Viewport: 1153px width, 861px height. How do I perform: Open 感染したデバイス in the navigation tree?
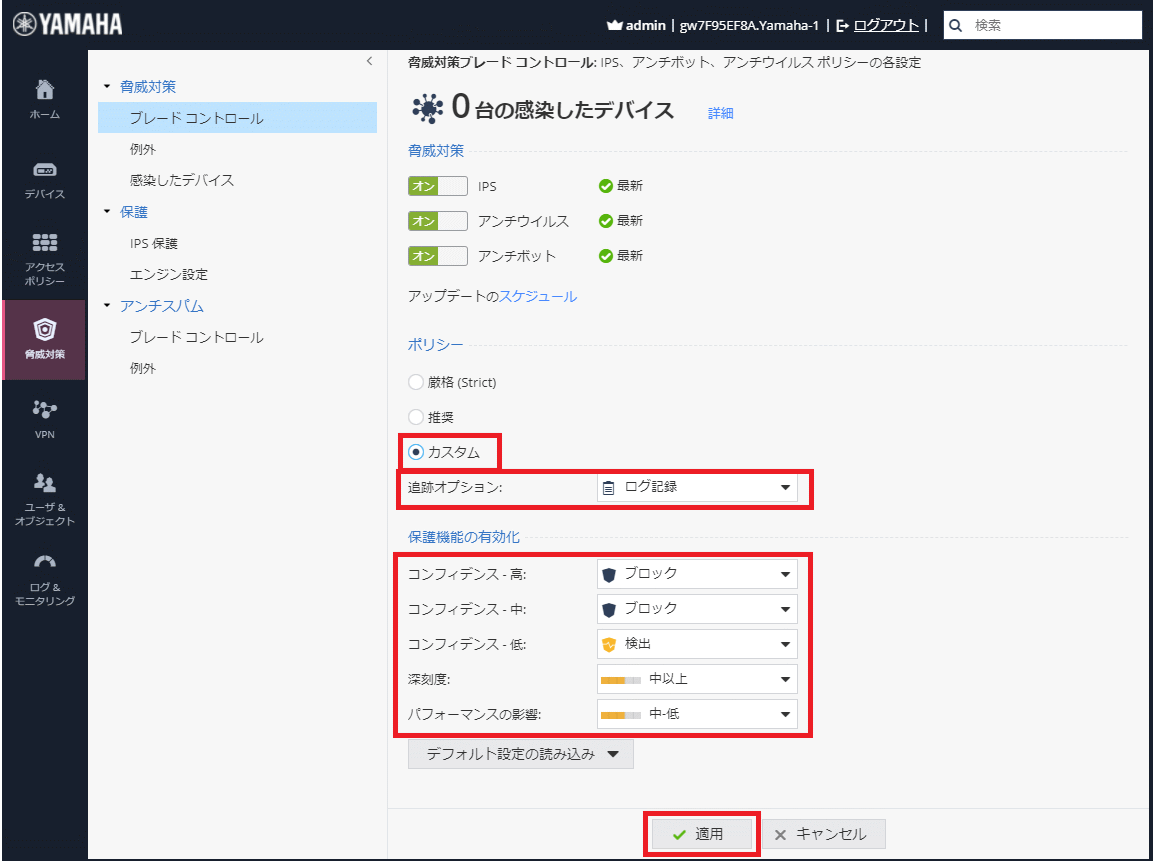click(182, 180)
